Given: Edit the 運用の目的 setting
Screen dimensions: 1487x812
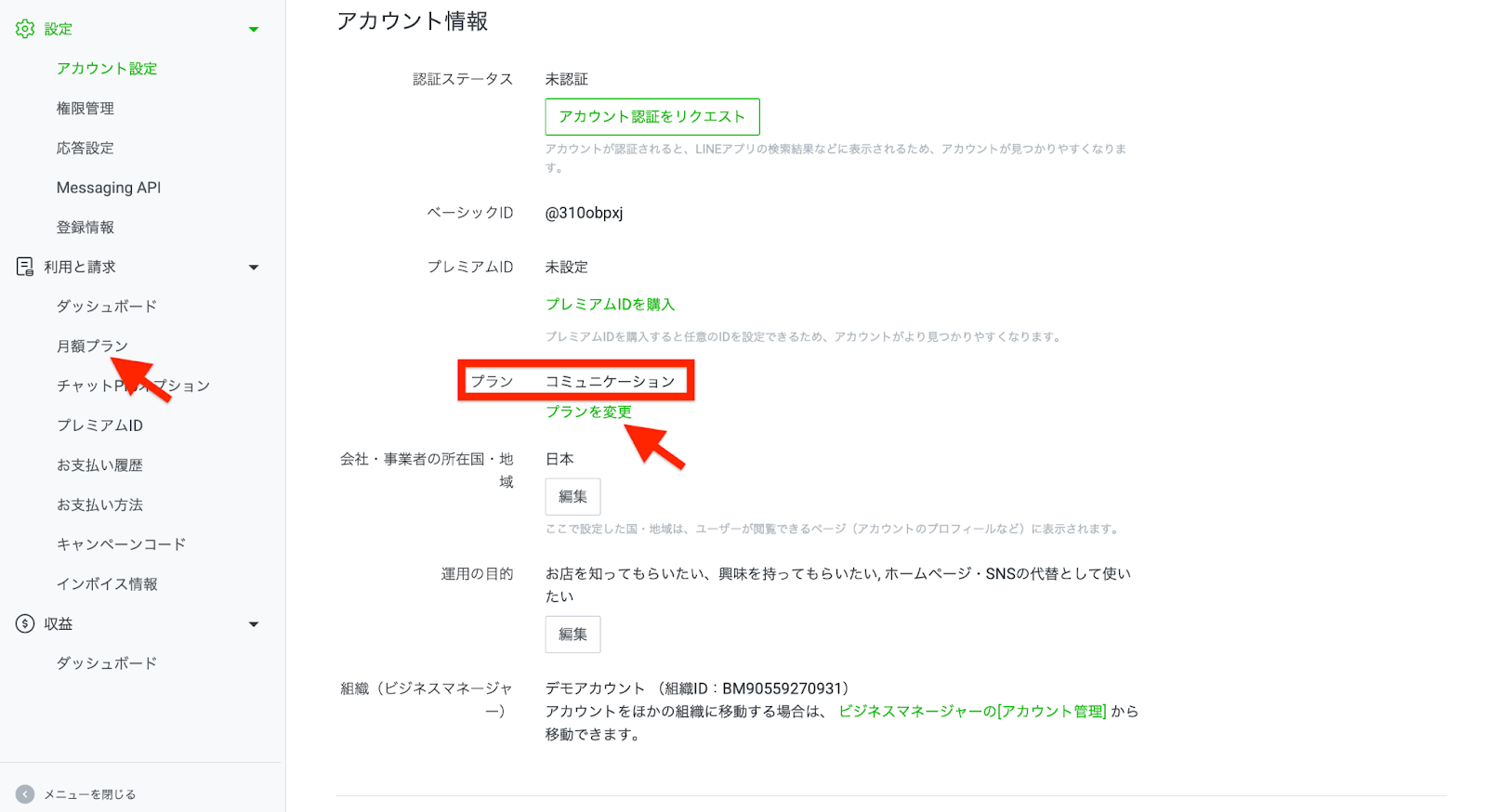Looking at the screenshot, I should click(x=572, y=635).
